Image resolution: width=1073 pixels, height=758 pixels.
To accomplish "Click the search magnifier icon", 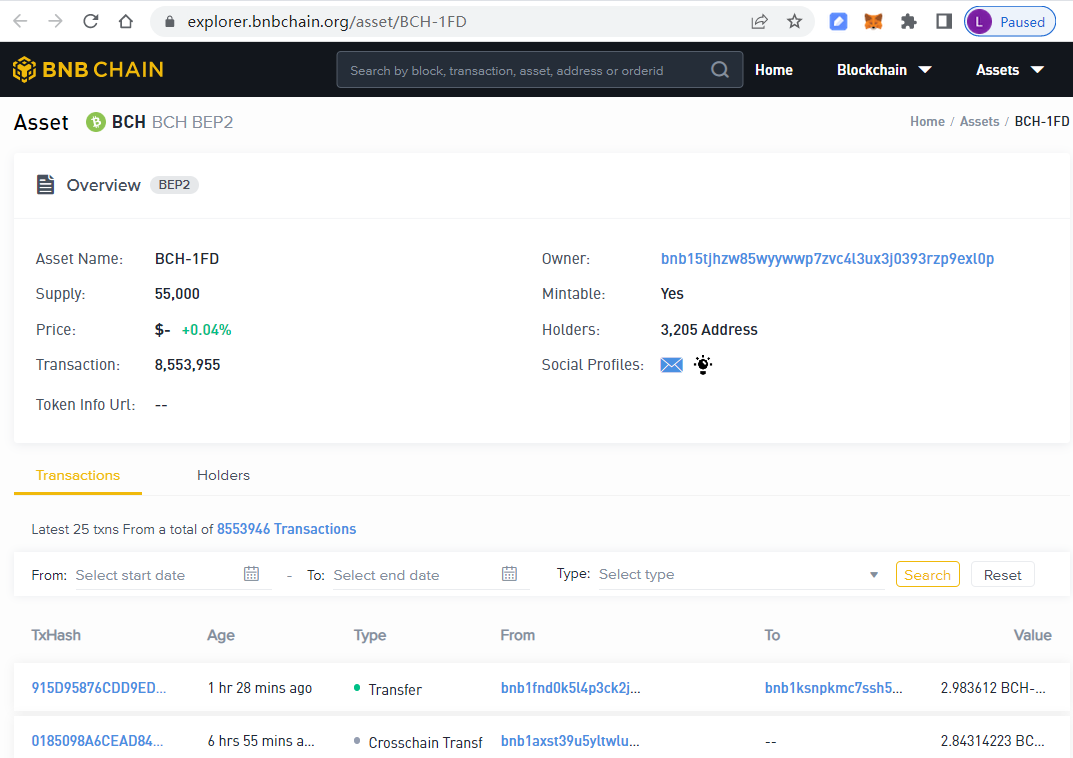I will tap(720, 70).
